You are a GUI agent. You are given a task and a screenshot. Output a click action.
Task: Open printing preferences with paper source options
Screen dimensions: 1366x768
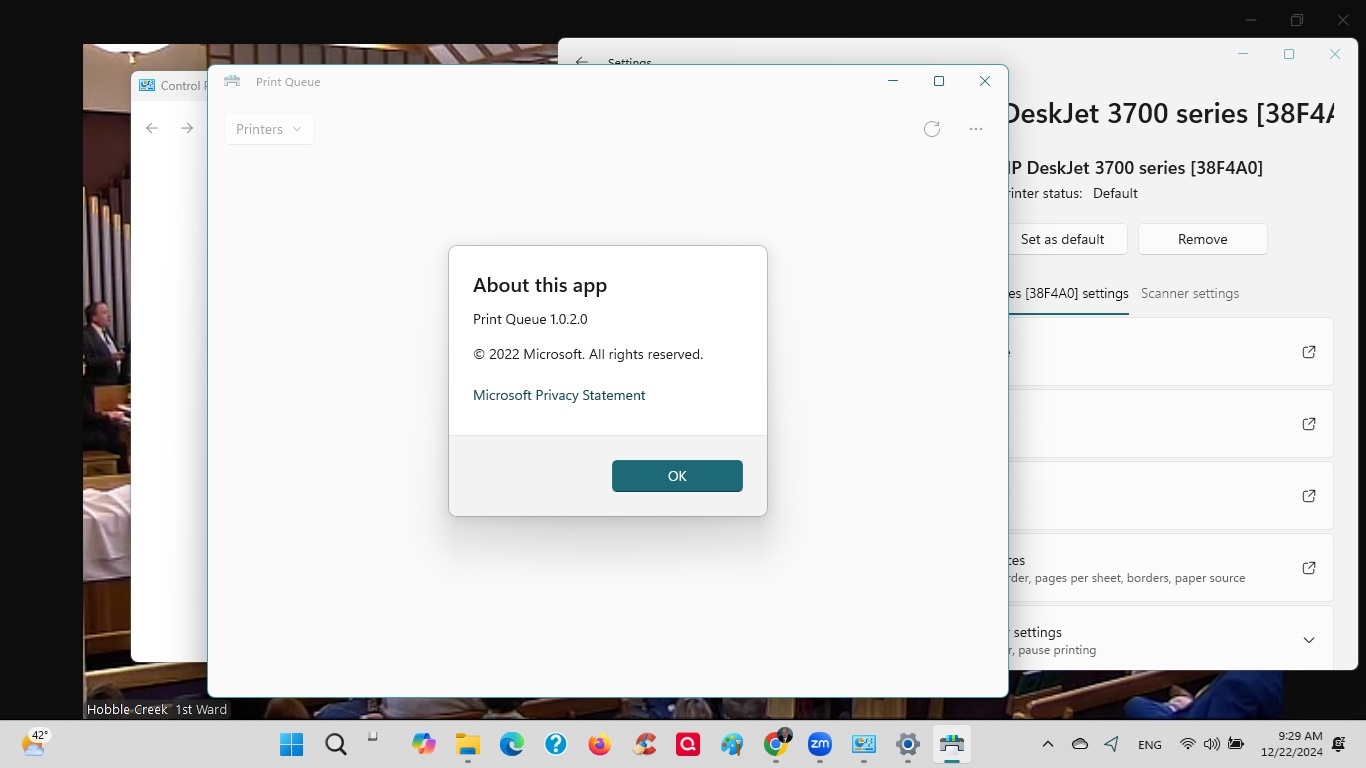point(1170,568)
